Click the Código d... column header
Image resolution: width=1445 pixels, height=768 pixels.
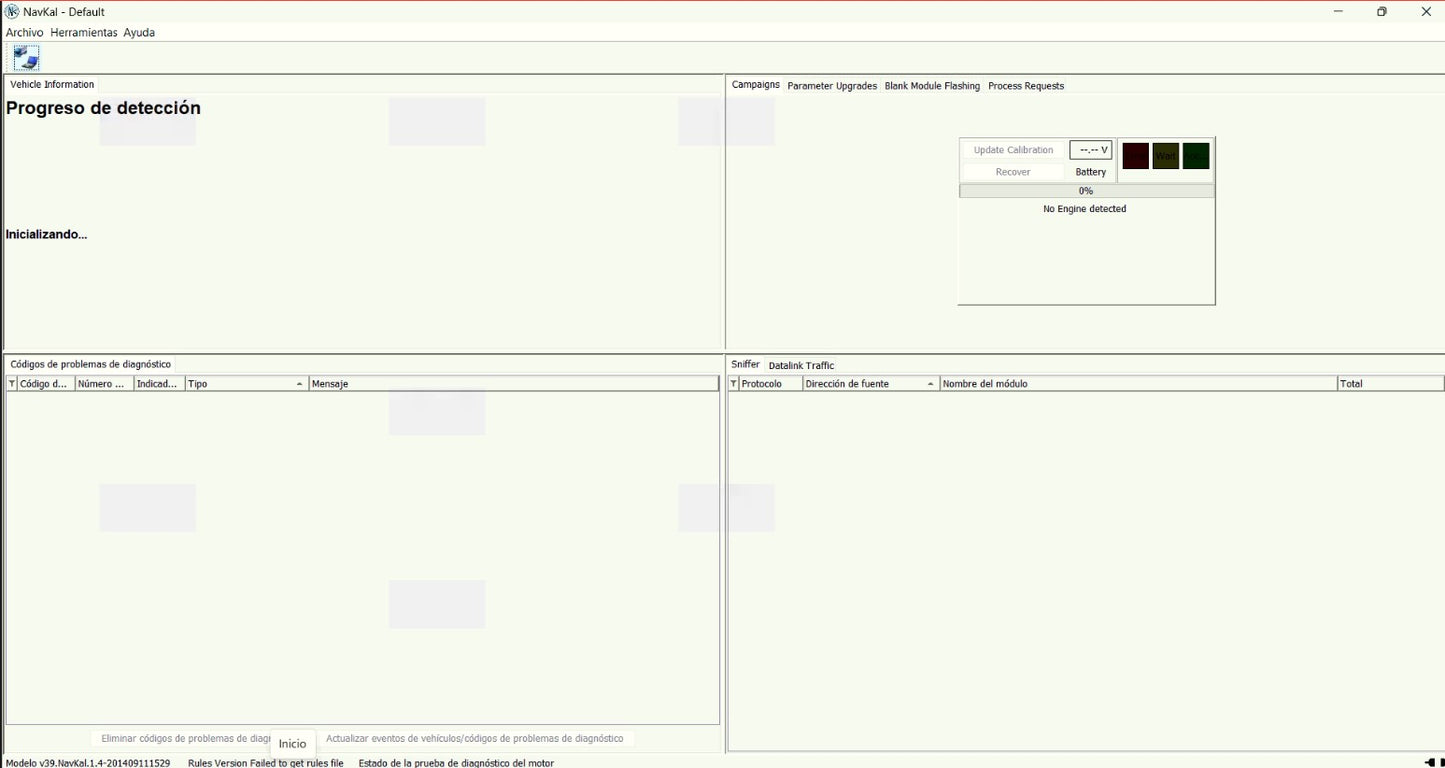(x=45, y=384)
